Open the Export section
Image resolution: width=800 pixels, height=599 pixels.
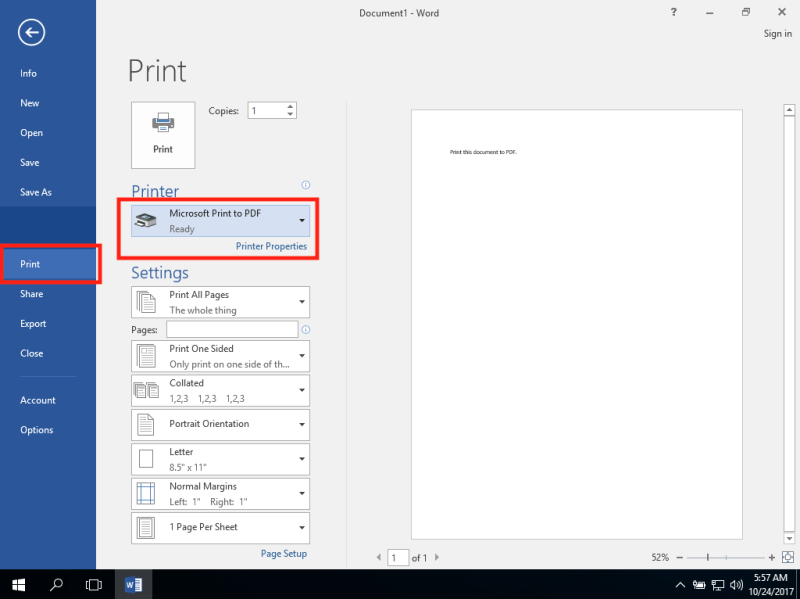(33, 323)
